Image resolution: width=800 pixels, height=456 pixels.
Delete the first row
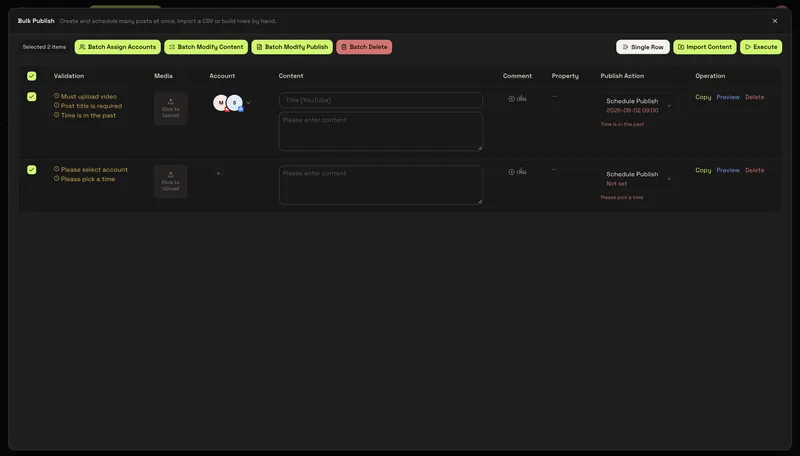[755, 97]
